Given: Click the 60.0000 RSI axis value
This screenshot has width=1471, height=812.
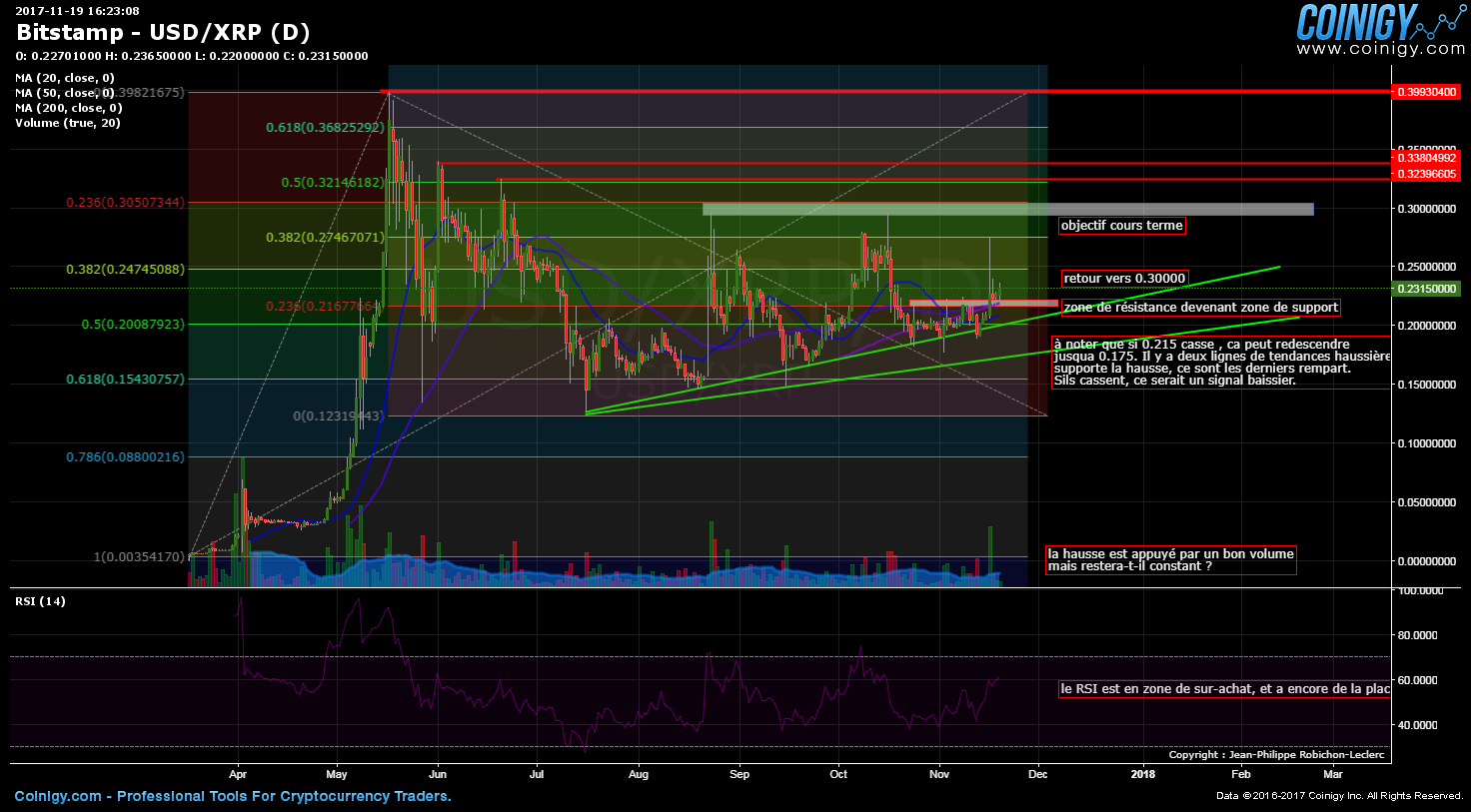Looking at the screenshot, I should coord(1417,680).
